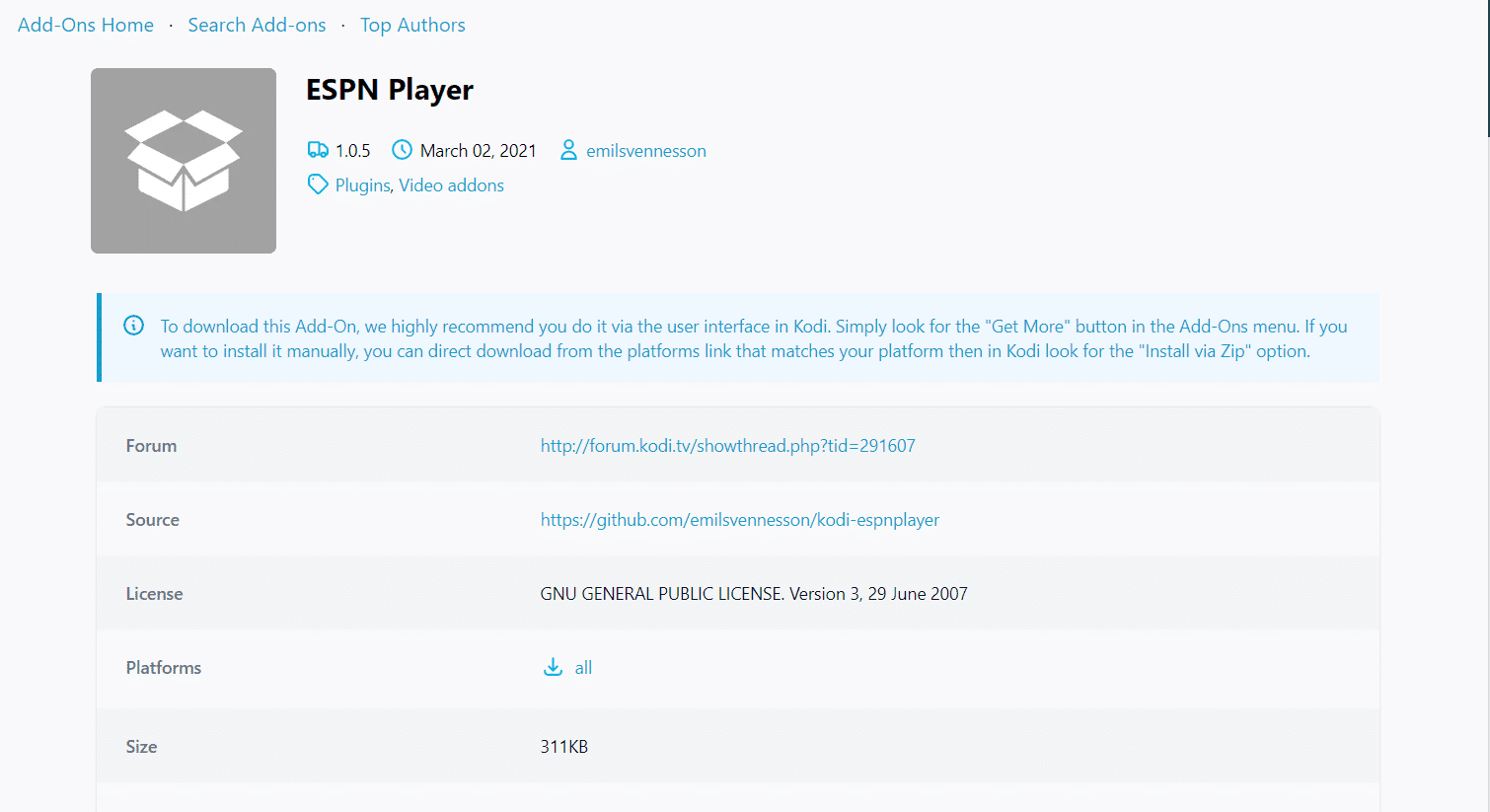The image size is (1490, 812).
Task: Click the version number 1.0.5
Action: [x=352, y=151]
